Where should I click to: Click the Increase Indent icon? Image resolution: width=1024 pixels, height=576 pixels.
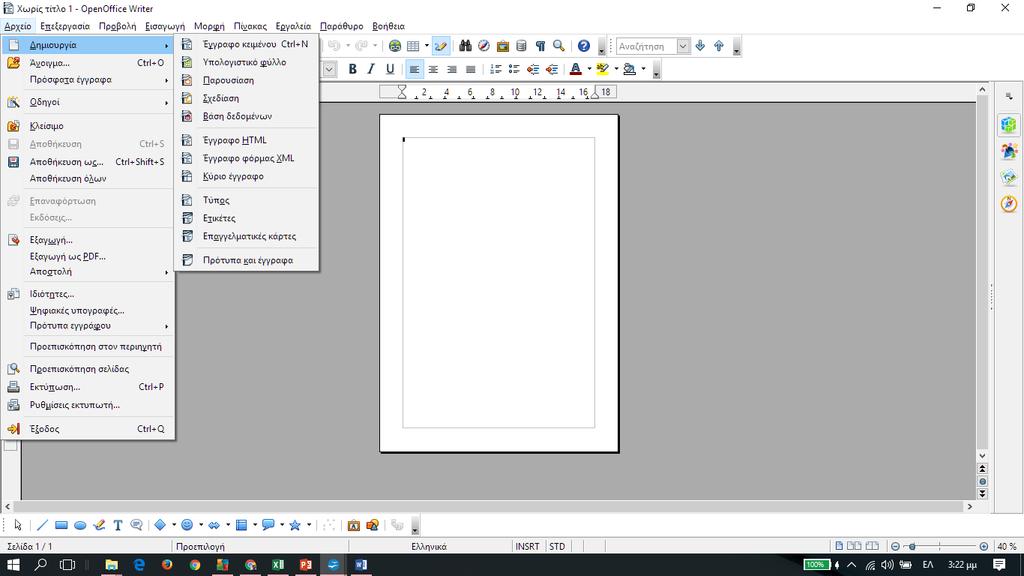552,69
